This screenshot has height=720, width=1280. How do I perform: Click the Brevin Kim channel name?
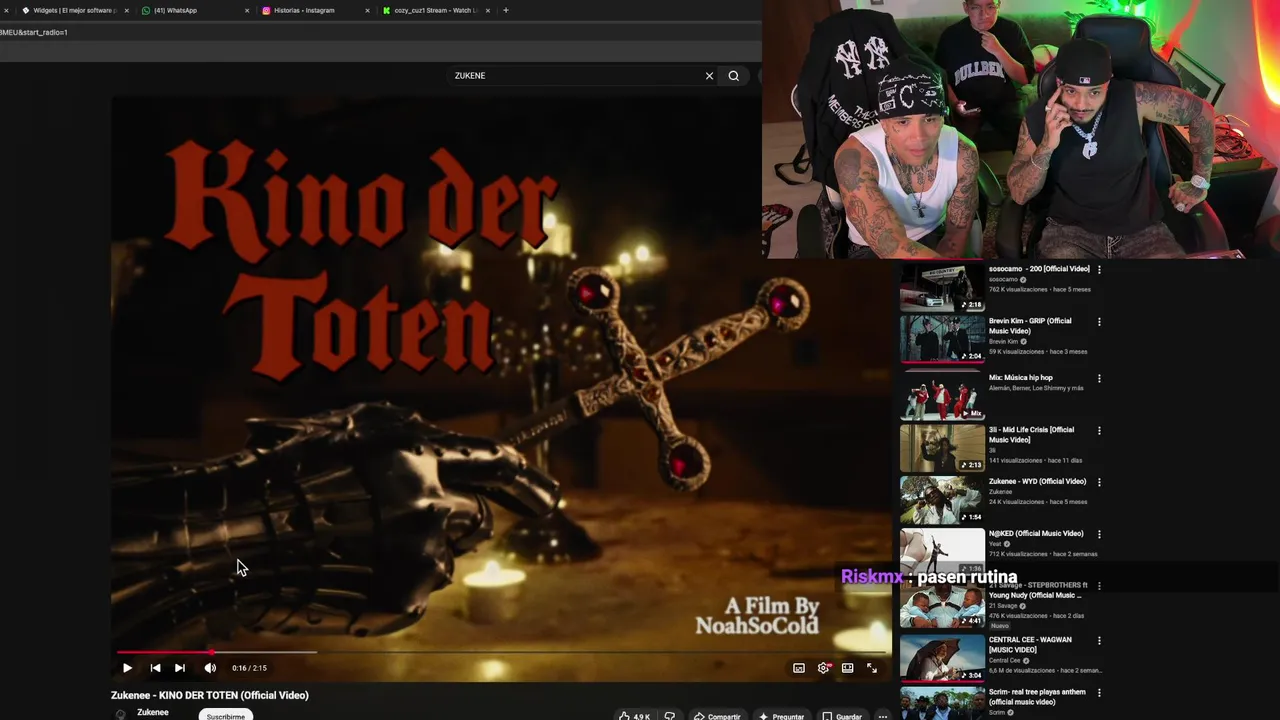tap(1003, 342)
